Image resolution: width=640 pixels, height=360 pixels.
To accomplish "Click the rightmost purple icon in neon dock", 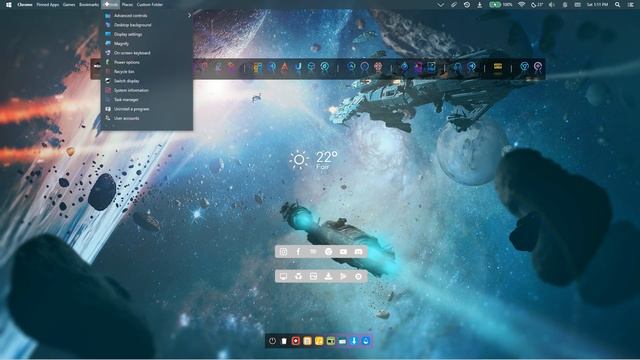I will [x=538, y=67].
